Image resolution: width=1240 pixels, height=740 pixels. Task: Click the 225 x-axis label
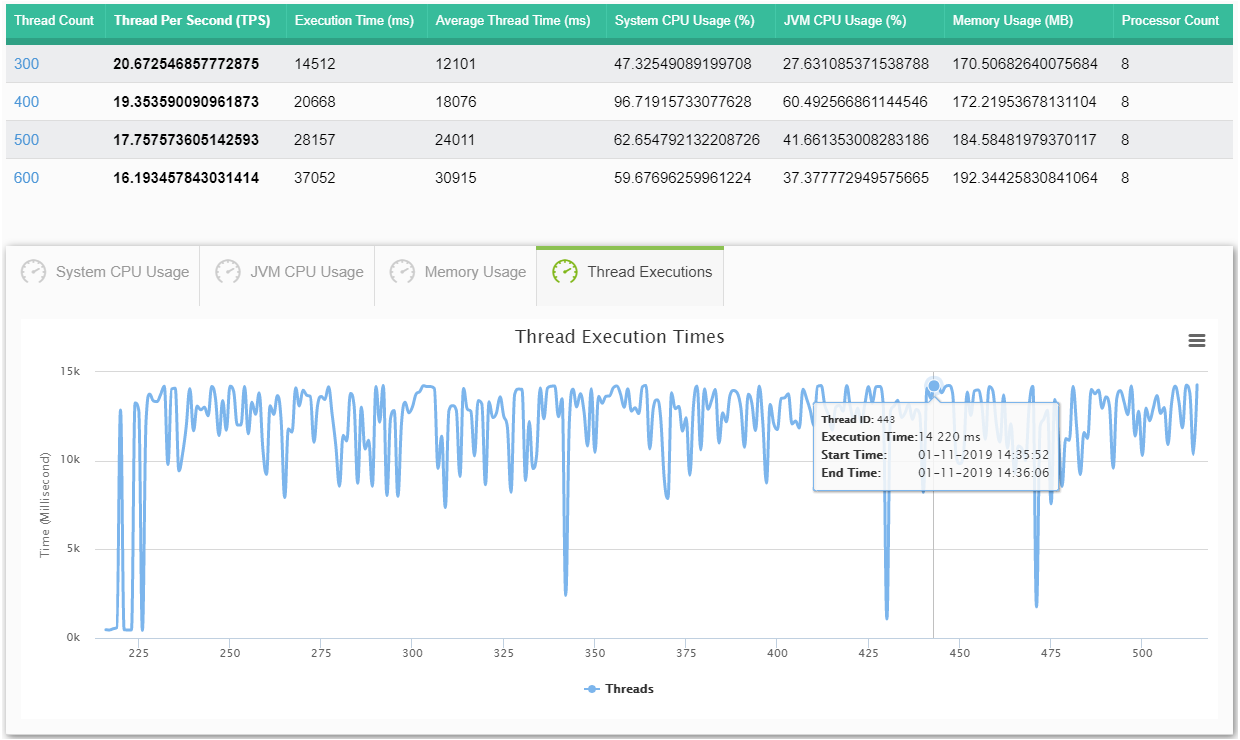point(139,653)
